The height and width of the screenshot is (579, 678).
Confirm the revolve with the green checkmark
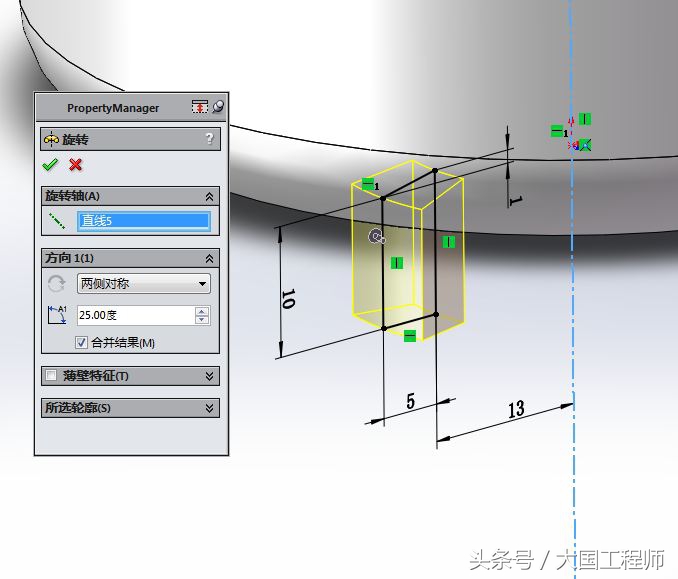coord(50,165)
